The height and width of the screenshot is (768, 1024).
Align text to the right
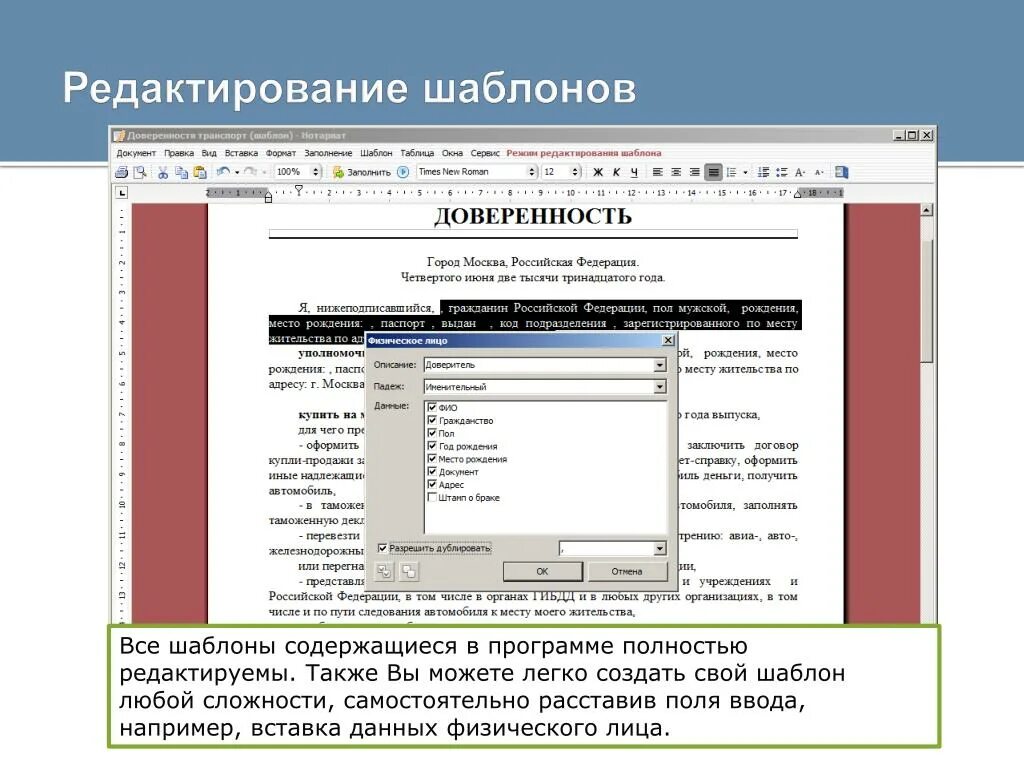(695, 172)
